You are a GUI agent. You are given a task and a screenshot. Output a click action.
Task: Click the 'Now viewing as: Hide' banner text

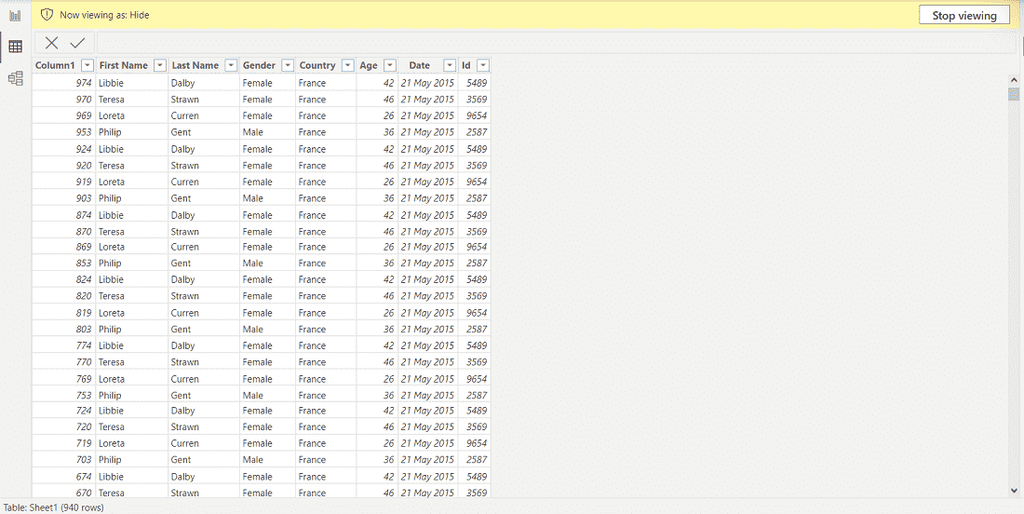[x=104, y=15]
